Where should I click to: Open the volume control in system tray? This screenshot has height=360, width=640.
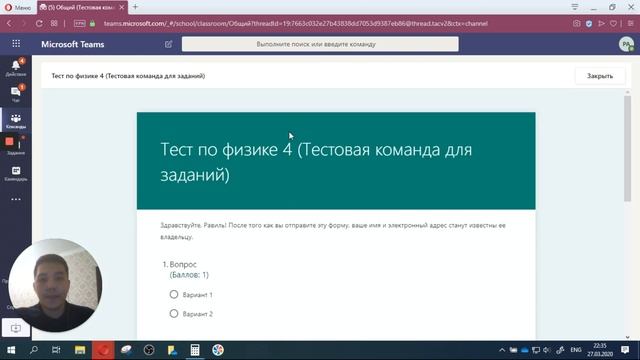tap(547, 350)
